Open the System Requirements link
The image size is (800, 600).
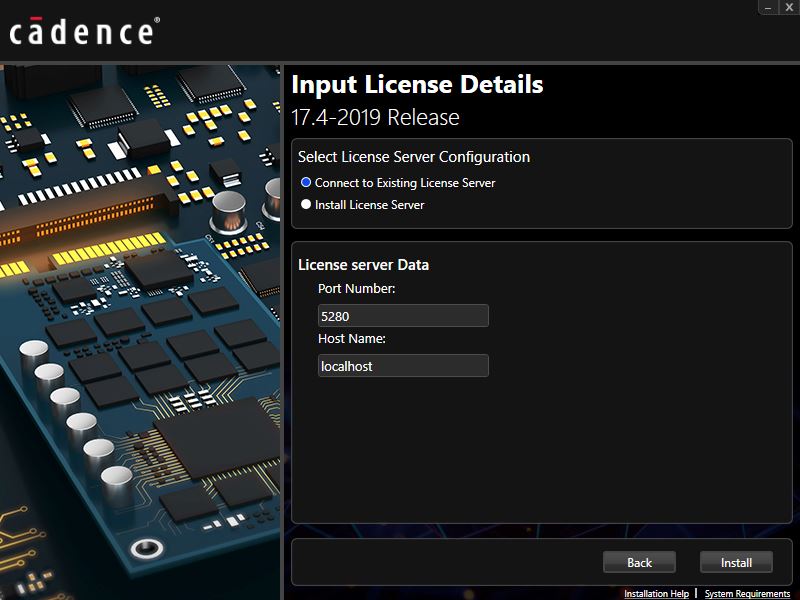point(747,593)
